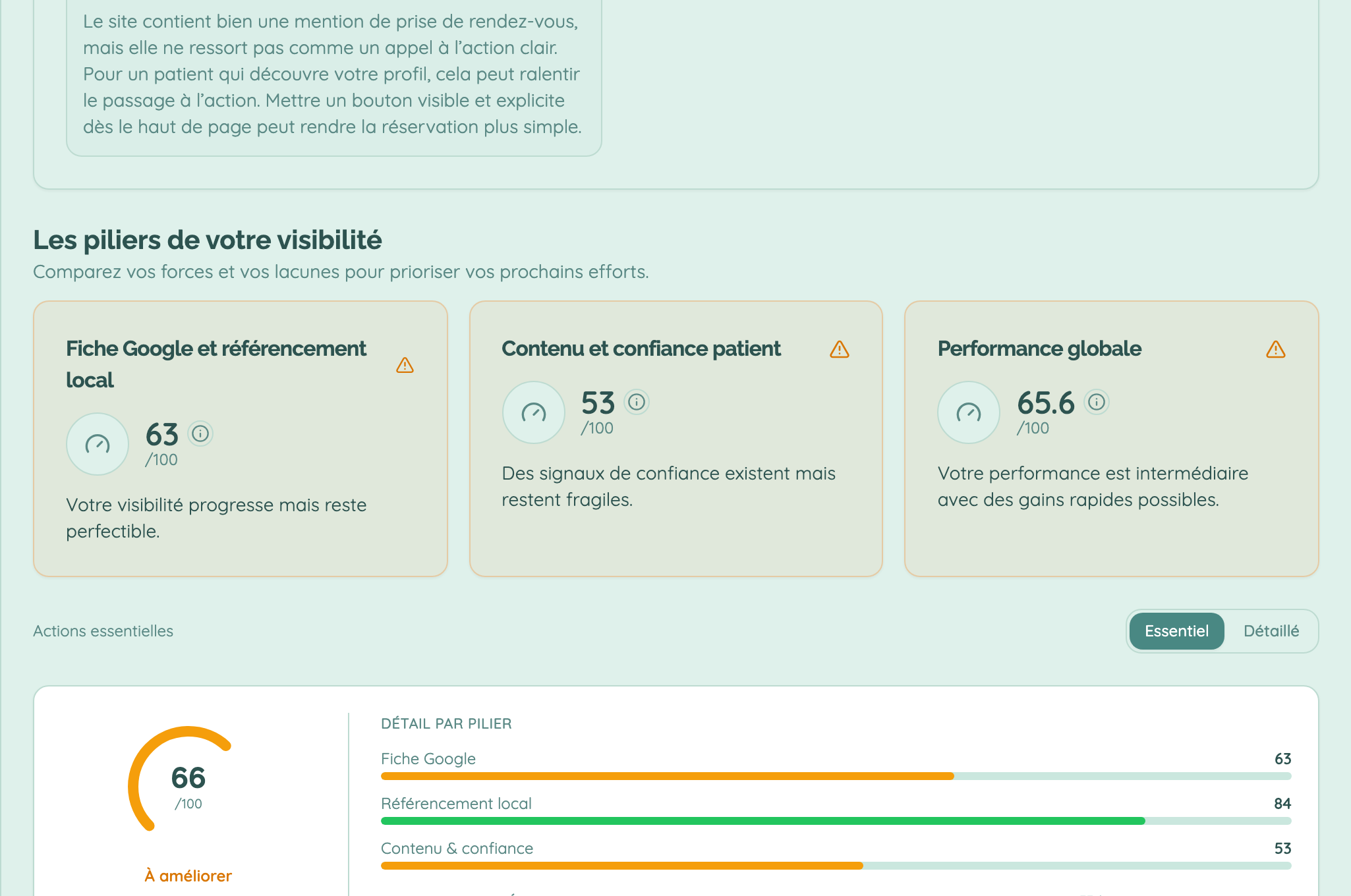Image resolution: width=1351 pixels, height=896 pixels.
Task: Click the Actions essentielles label
Action: pos(103,630)
